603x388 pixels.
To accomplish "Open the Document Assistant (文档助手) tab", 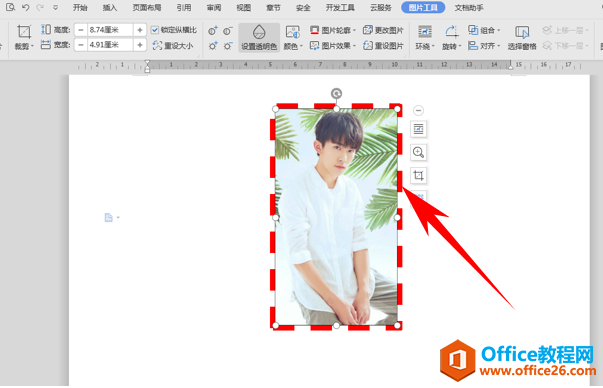I will click(469, 7).
